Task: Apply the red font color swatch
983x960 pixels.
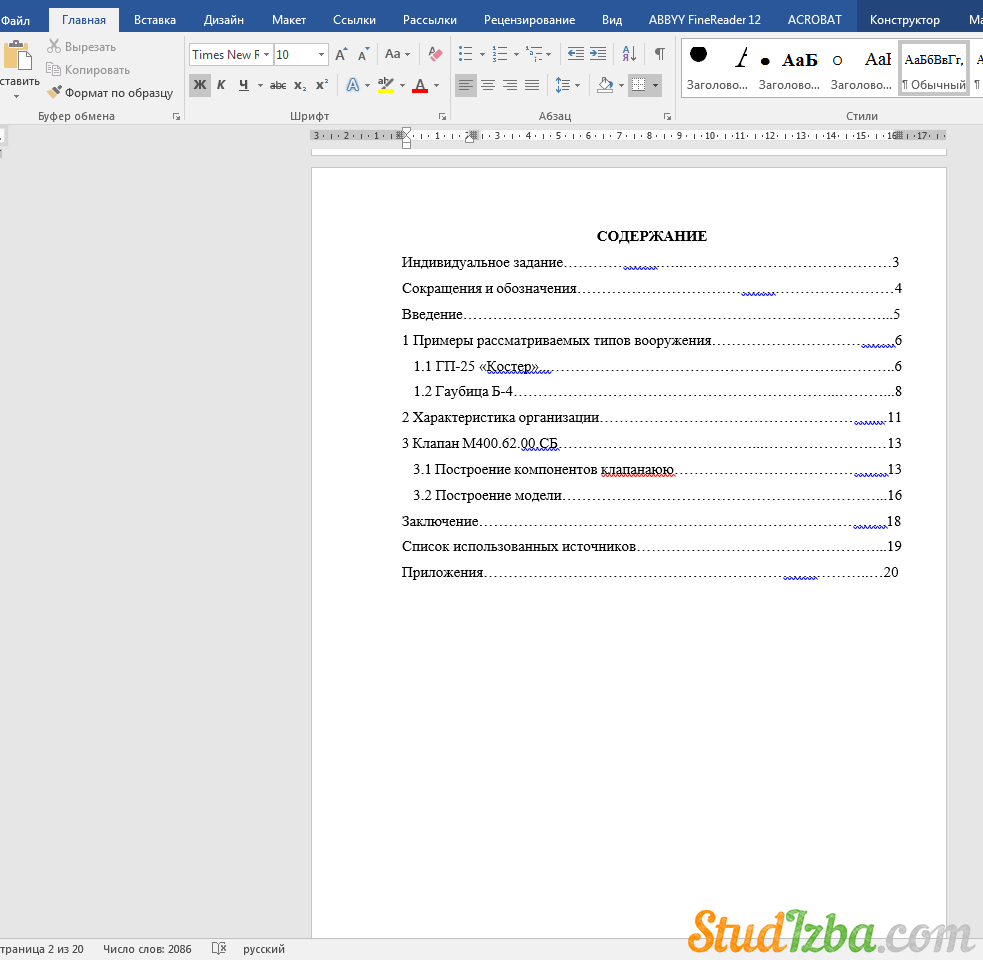Action: 420,85
